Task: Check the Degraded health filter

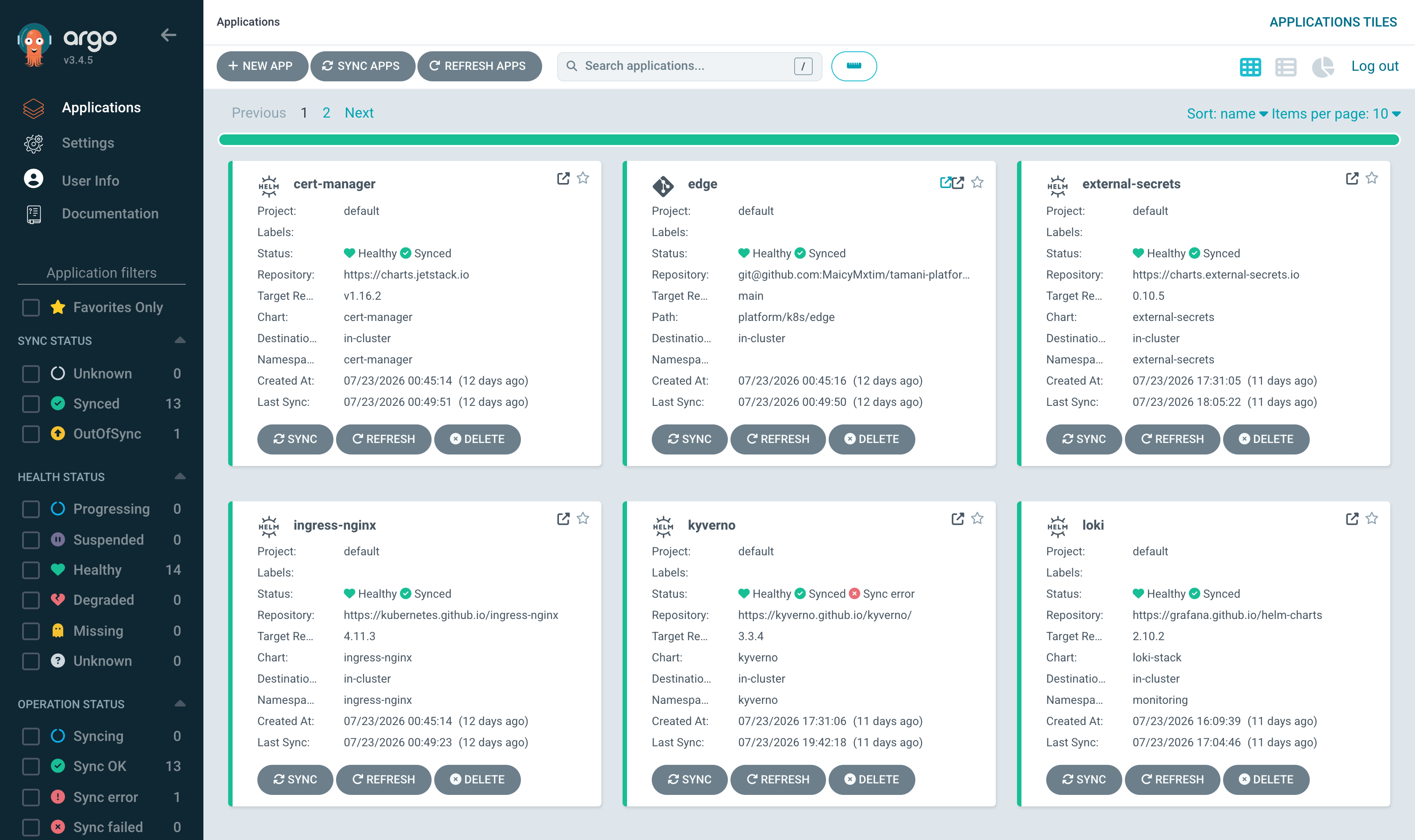Action: click(x=31, y=600)
